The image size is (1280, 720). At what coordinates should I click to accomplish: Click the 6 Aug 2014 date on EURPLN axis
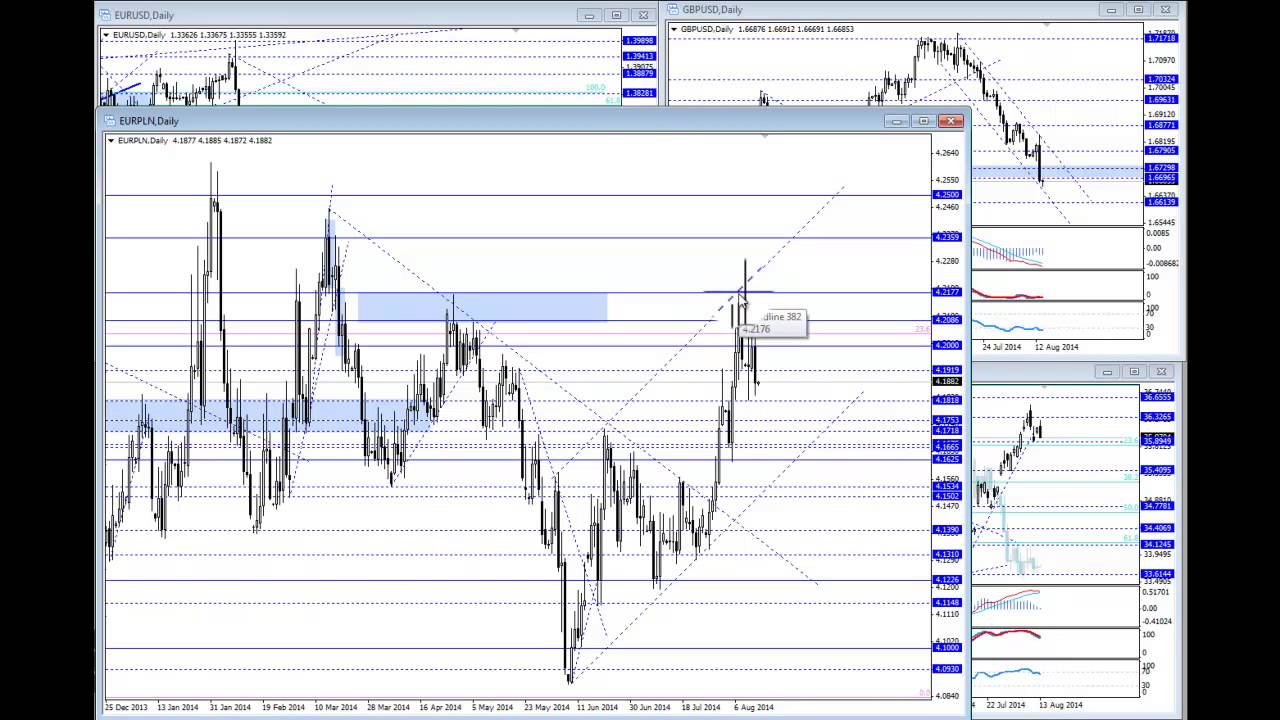[x=753, y=707]
